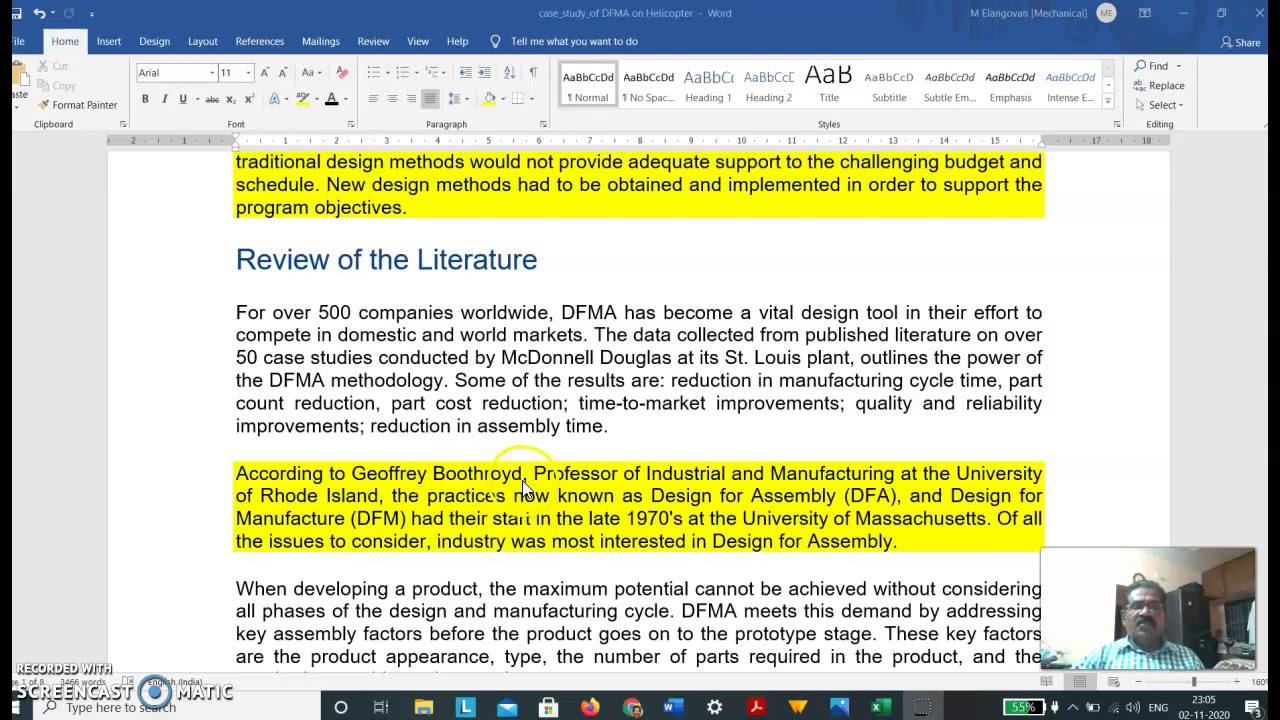The width and height of the screenshot is (1280, 720).
Task: Click Bullets list icon
Action: (x=373, y=72)
